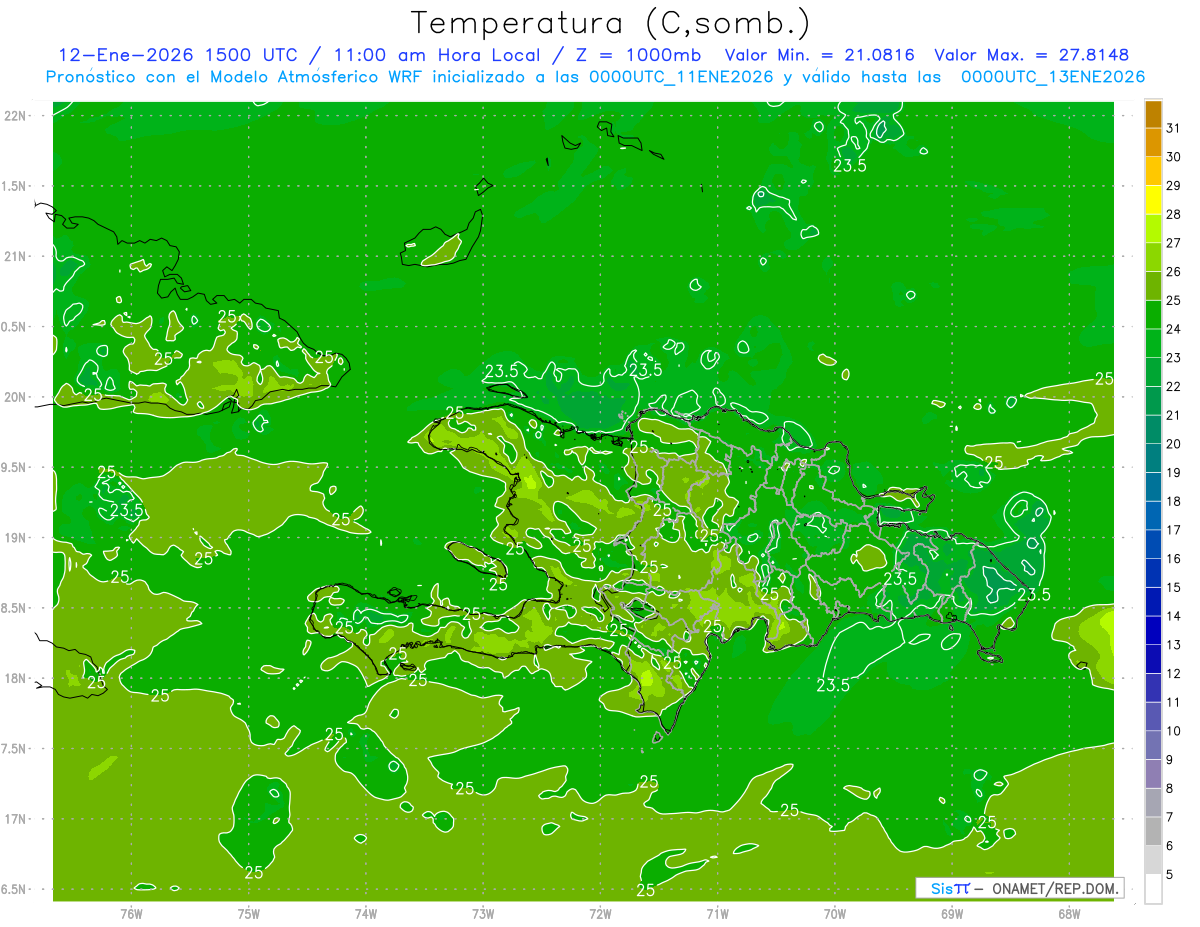Click the "12-Ene-2026 1500 UTC" date text
Image resolution: width=1200 pixels, height=927 pixels.
coord(178,55)
